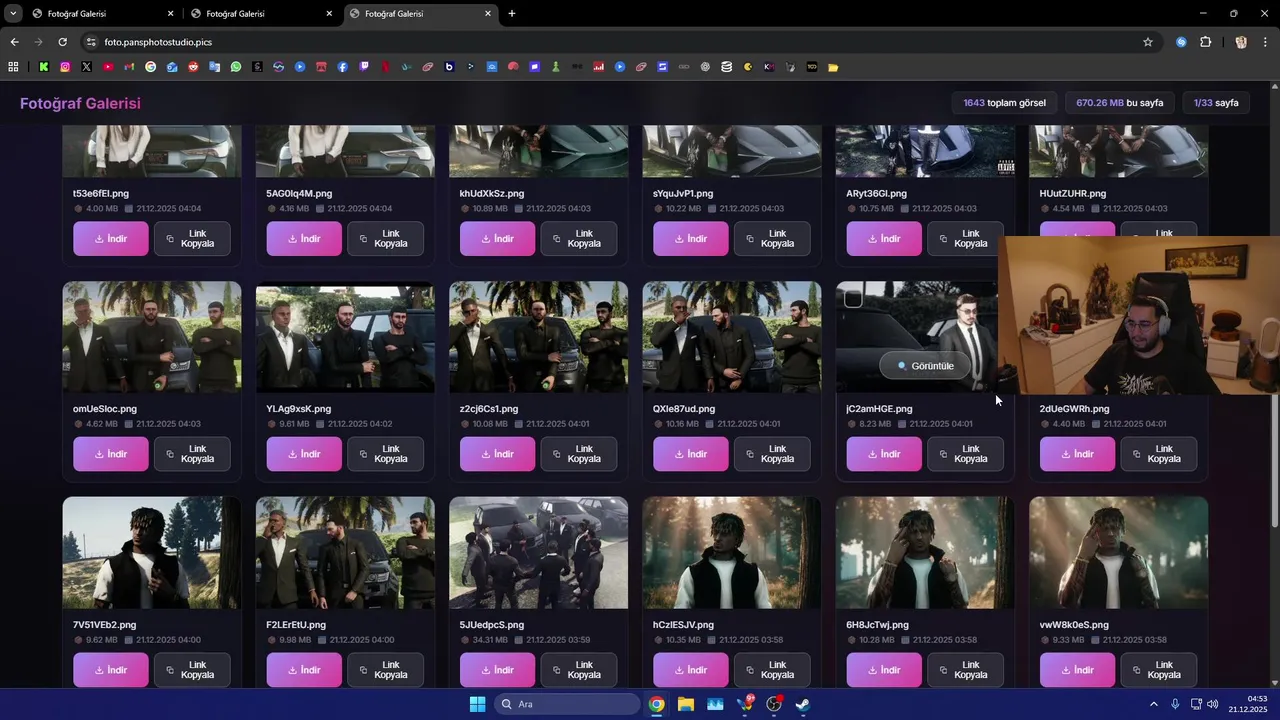Screen dimensions: 1280x720
Task: Click the address bar URL
Action: [x=158, y=42]
